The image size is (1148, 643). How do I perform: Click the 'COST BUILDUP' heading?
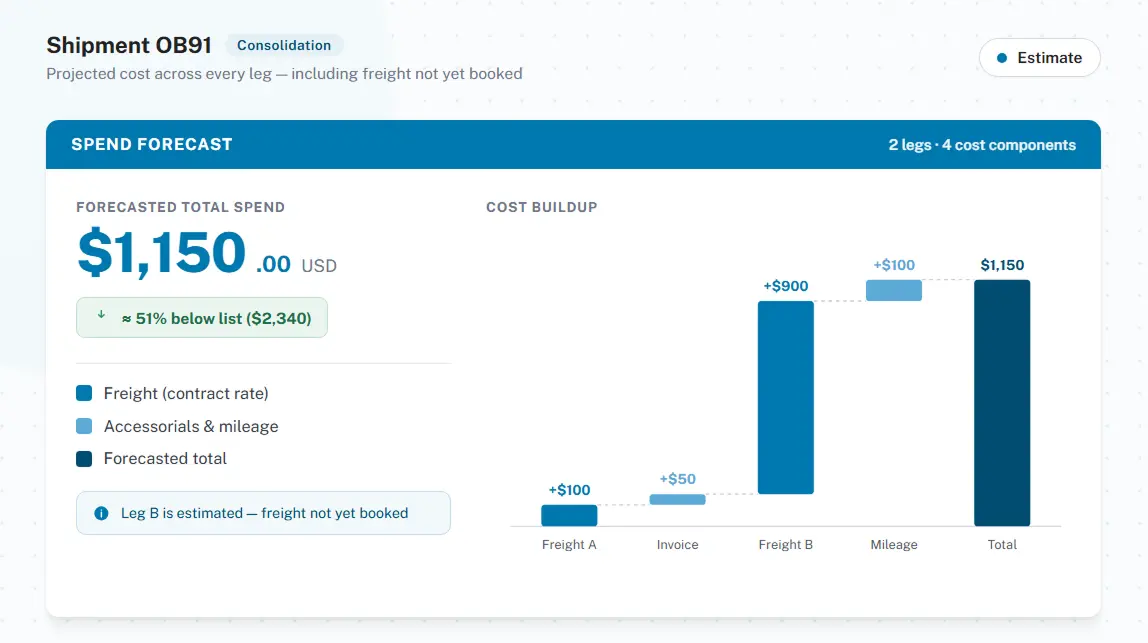point(542,207)
